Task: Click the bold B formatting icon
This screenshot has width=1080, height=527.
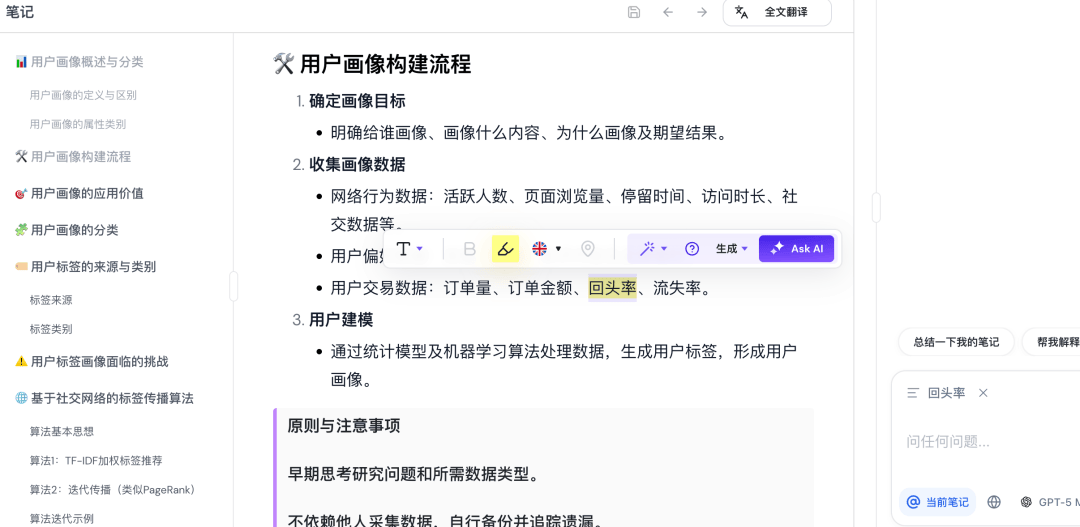Action: [470, 249]
